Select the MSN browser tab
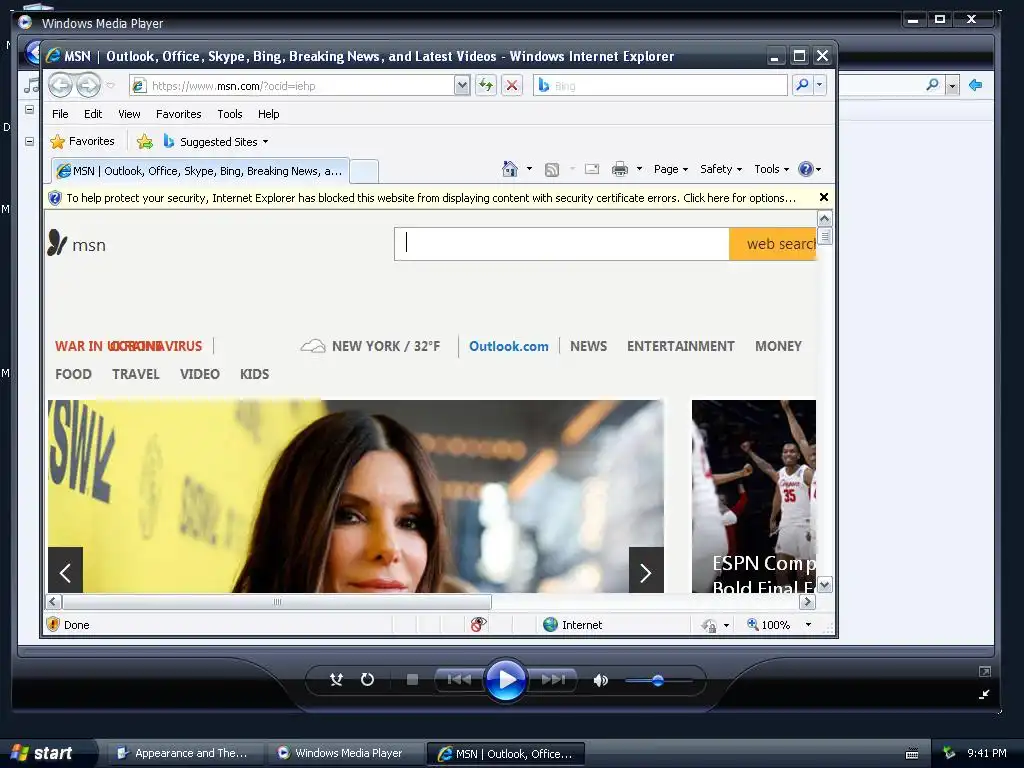The width and height of the screenshot is (1024, 768). pyautogui.click(x=200, y=171)
